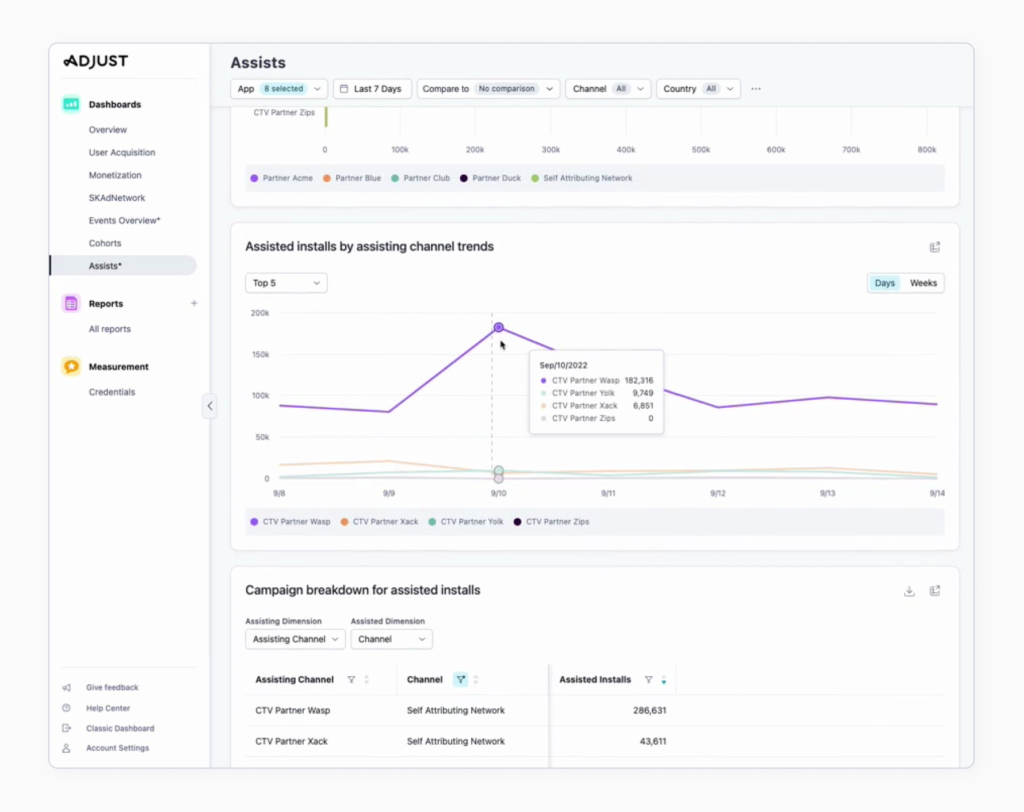Open the Dashboards section icon
Screen dimensions: 1024x812
pyautogui.click(x=70, y=103)
